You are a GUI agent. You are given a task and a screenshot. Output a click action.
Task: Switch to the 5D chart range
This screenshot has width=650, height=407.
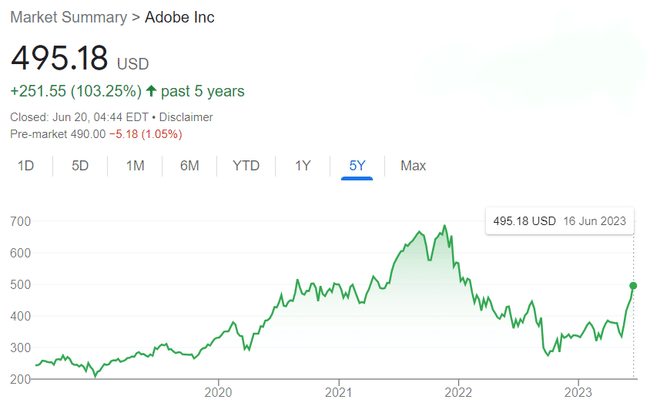[81, 165]
